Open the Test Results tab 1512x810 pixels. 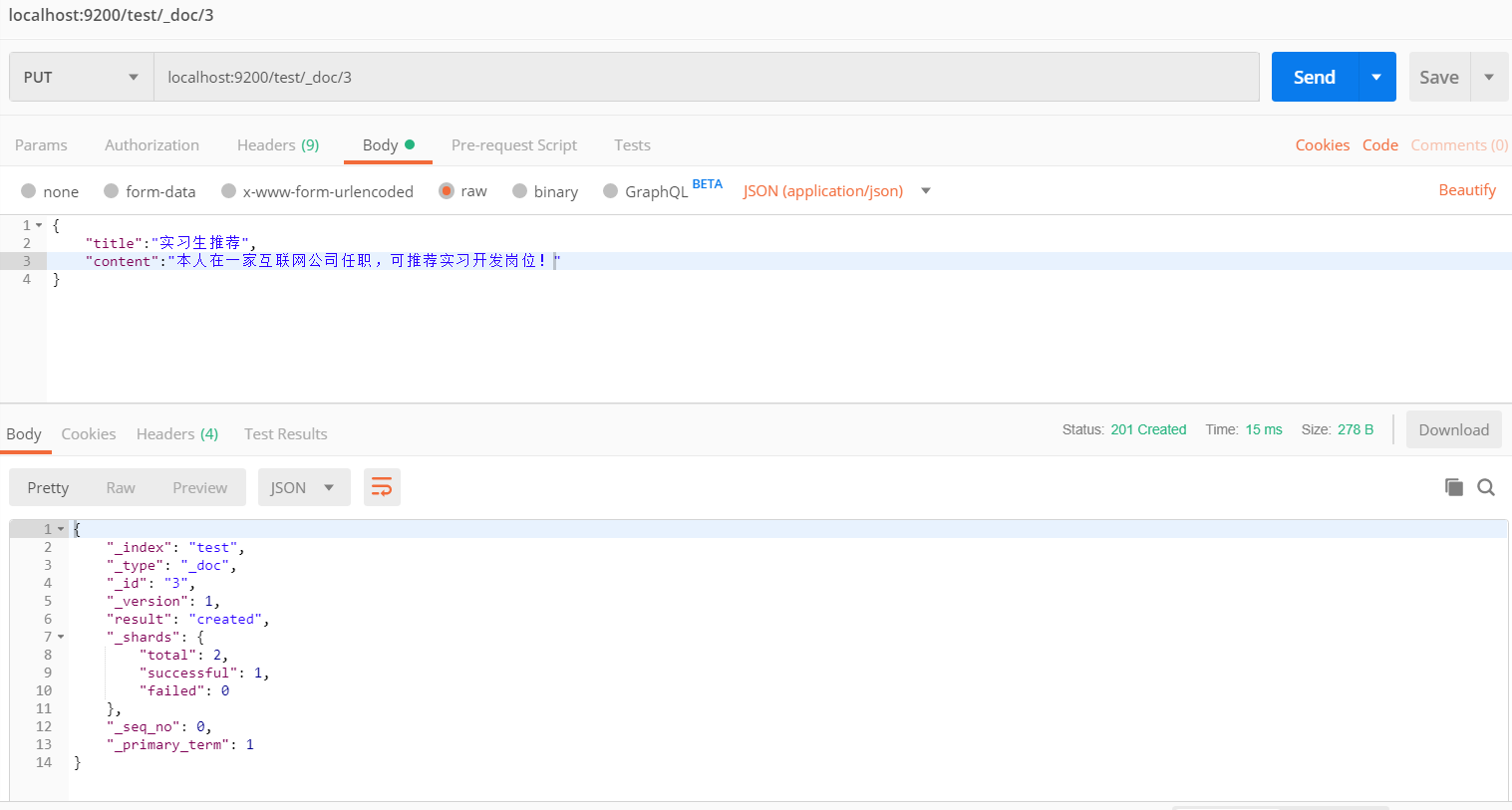pos(286,433)
